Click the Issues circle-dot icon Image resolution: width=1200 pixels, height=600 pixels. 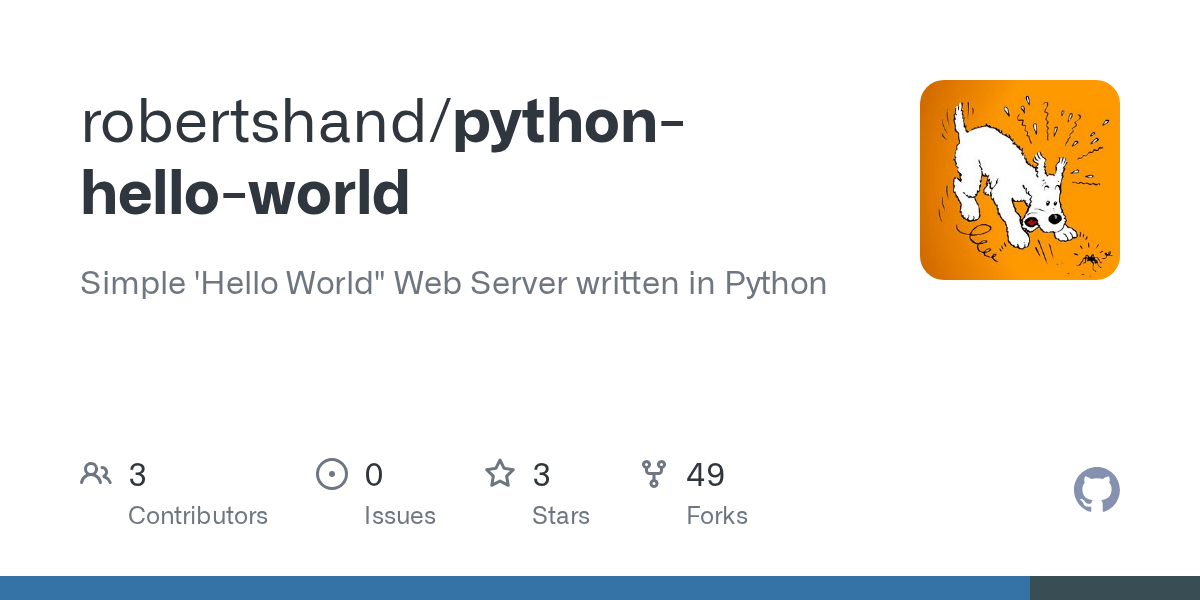point(331,474)
